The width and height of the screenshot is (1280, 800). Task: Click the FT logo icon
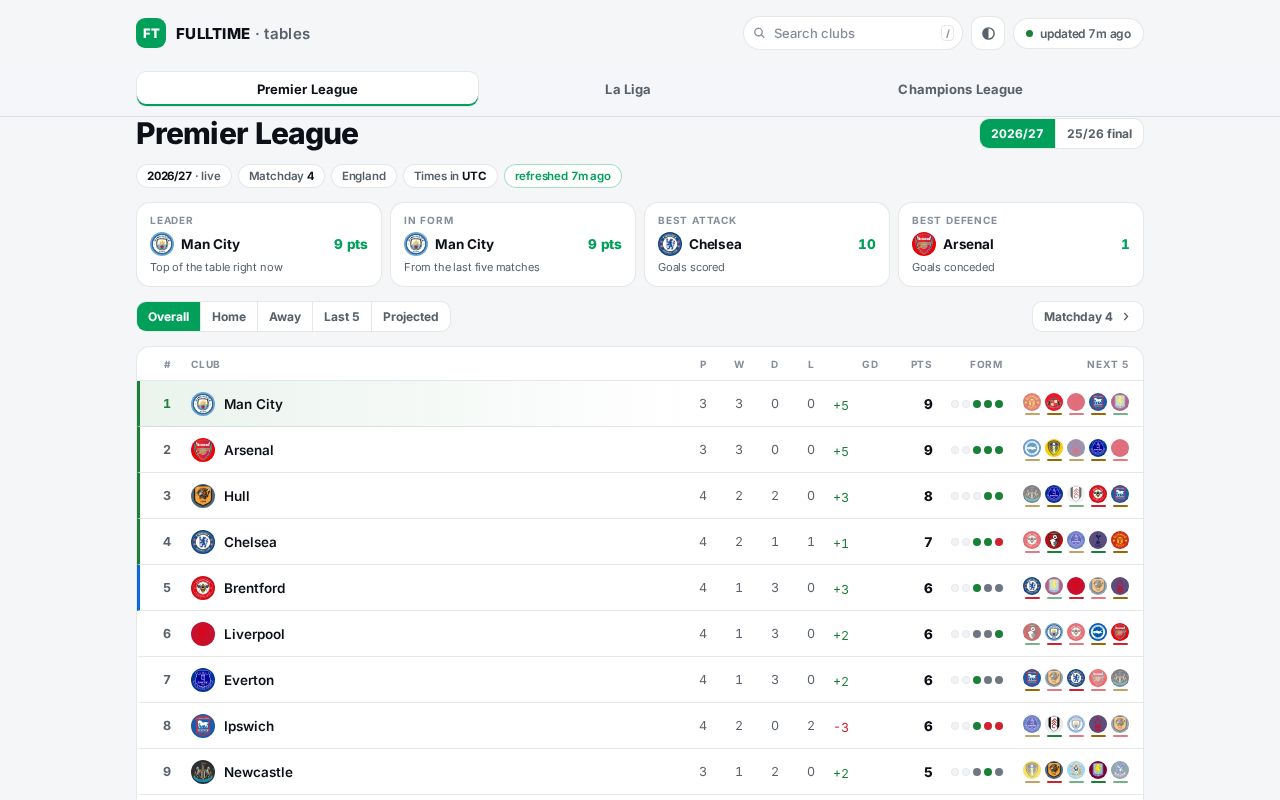151,33
